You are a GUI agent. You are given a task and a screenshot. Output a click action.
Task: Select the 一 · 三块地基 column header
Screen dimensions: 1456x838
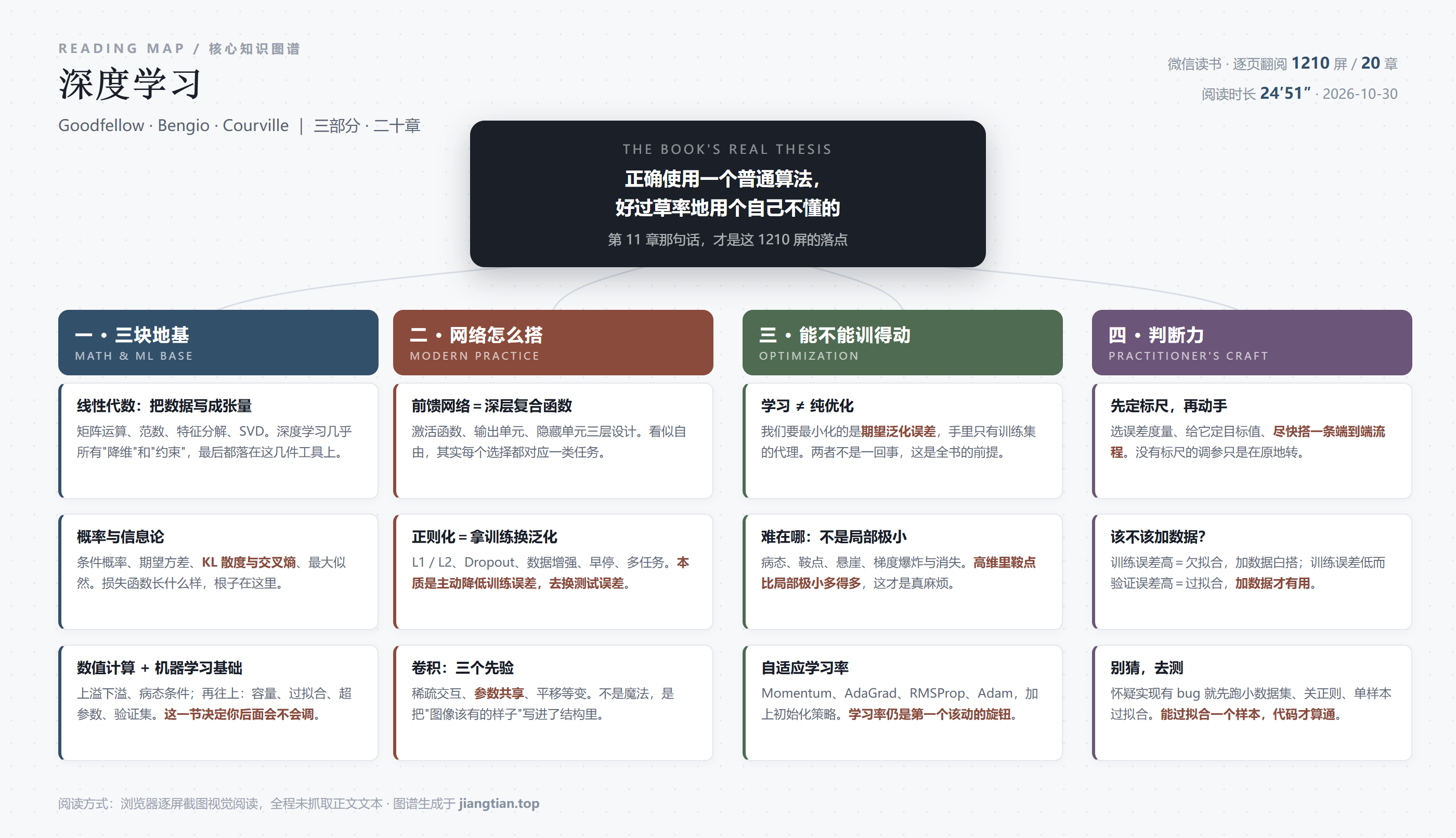(x=218, y=343)
